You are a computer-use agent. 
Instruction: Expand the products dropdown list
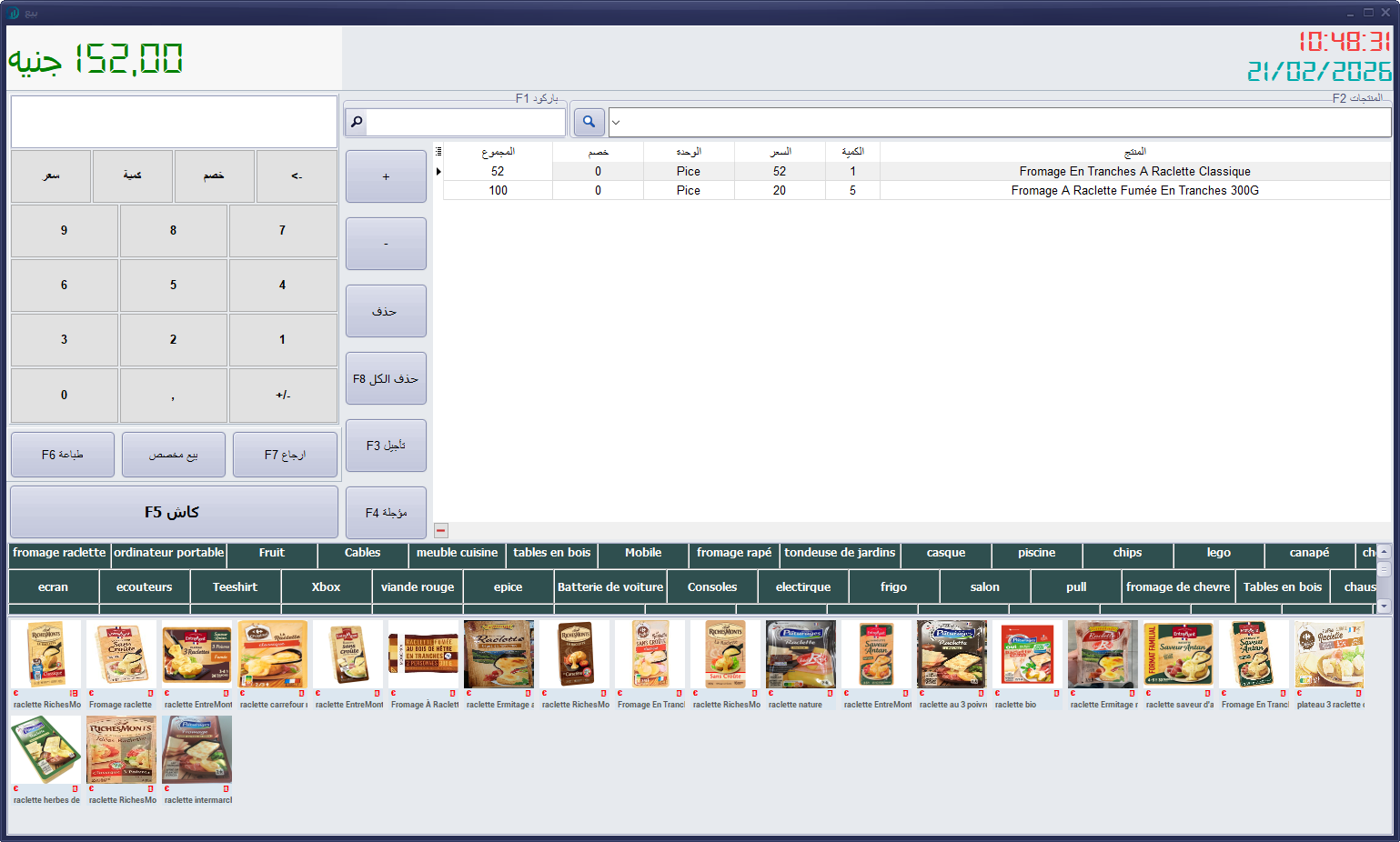coord(616,122)
